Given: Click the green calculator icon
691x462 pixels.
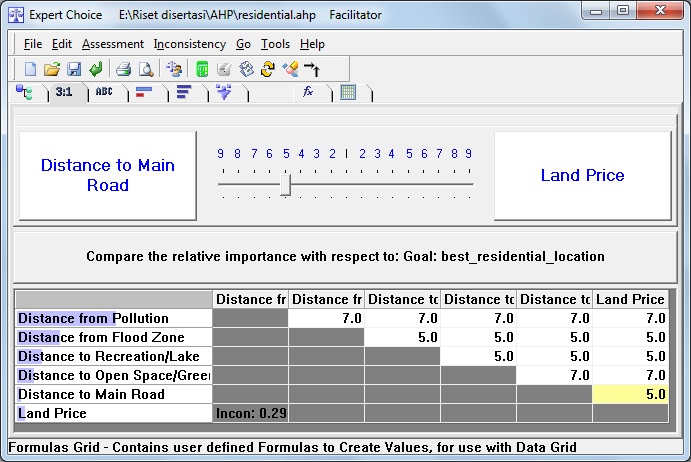Looking at the screenshot, I should 202,69.
